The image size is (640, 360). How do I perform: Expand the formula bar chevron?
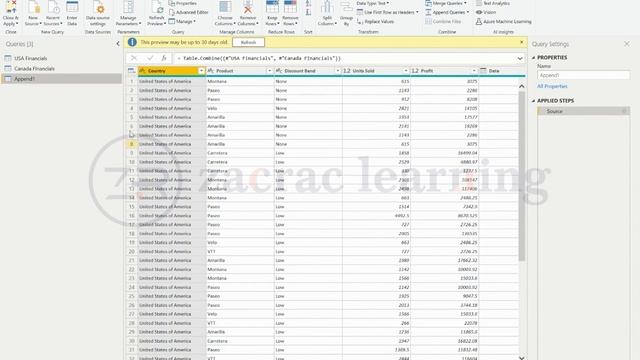(x=520, y=58)
